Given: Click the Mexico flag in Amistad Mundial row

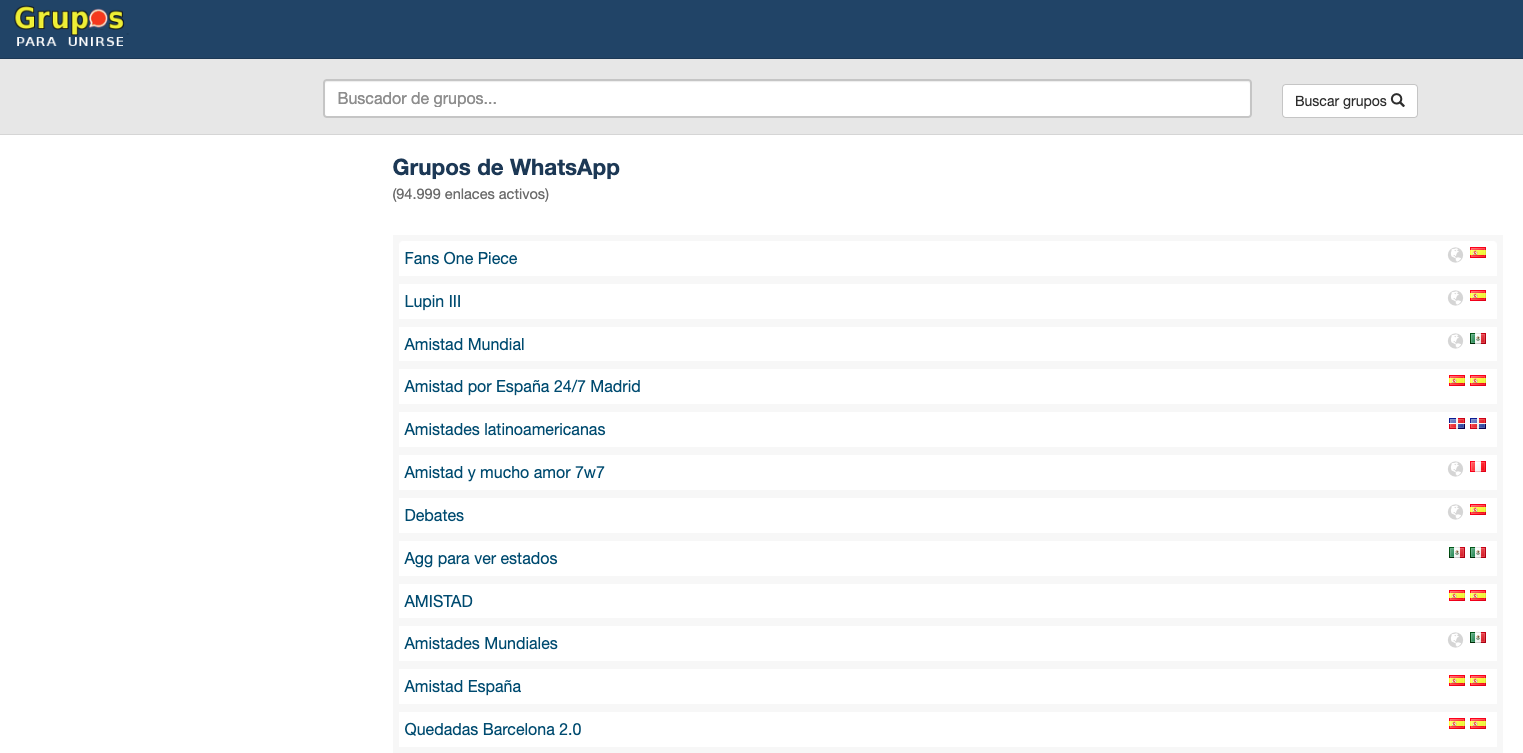Looking at the screenshot, I should [1478, 339].
